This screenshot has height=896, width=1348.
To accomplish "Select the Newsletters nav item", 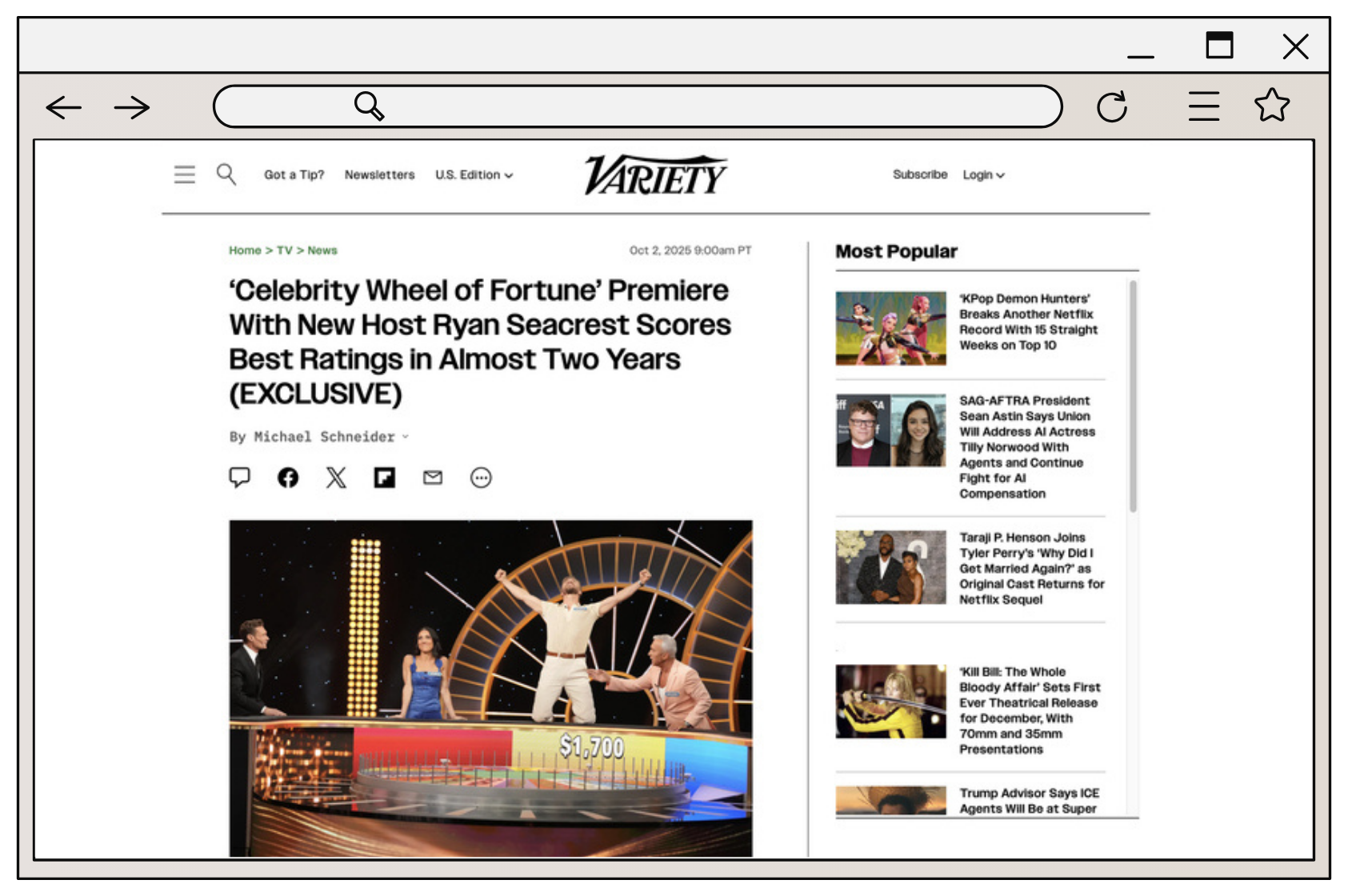I will point(379,174).
